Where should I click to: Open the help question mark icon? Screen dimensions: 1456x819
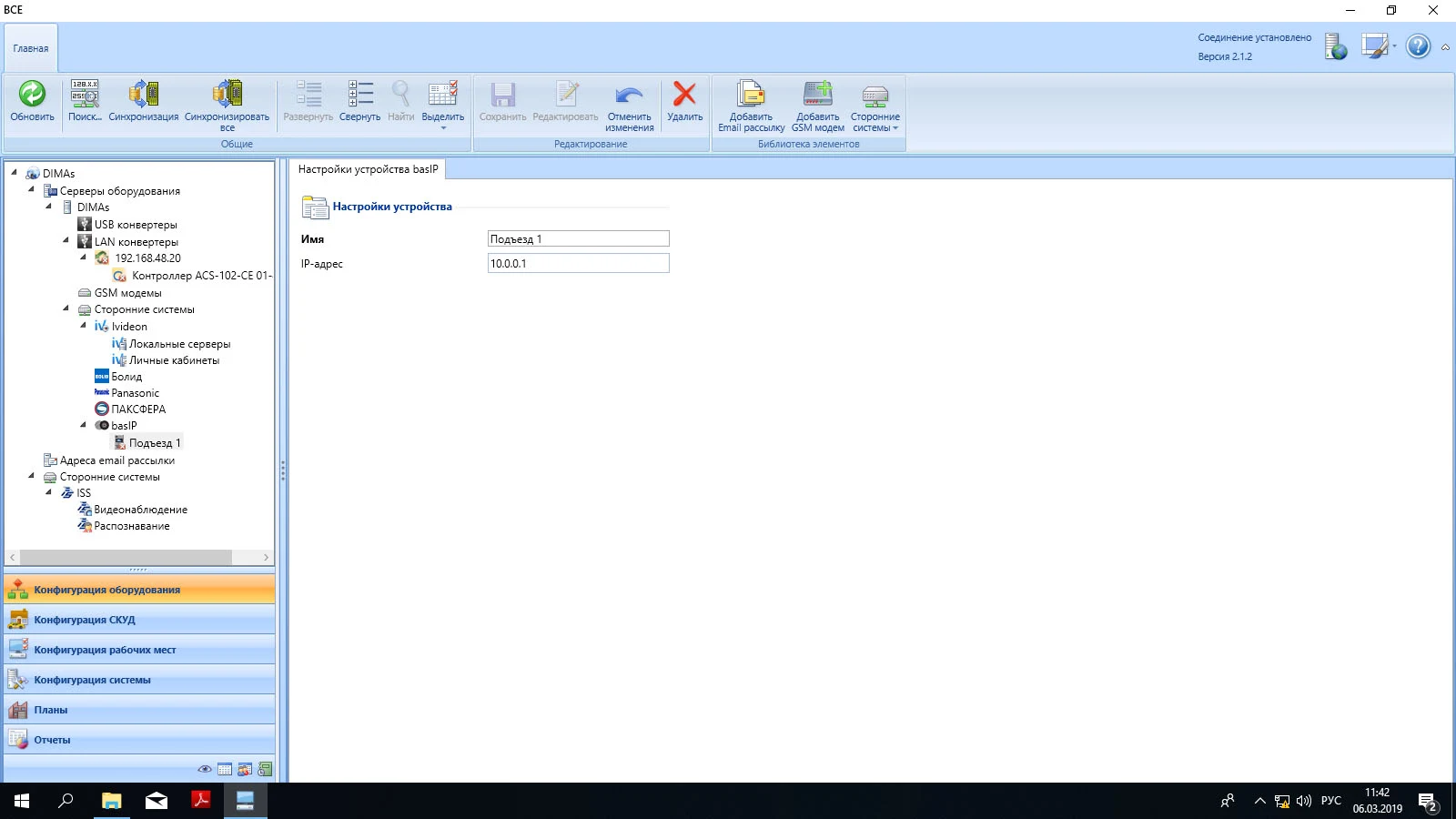[x=1418, y=46]
